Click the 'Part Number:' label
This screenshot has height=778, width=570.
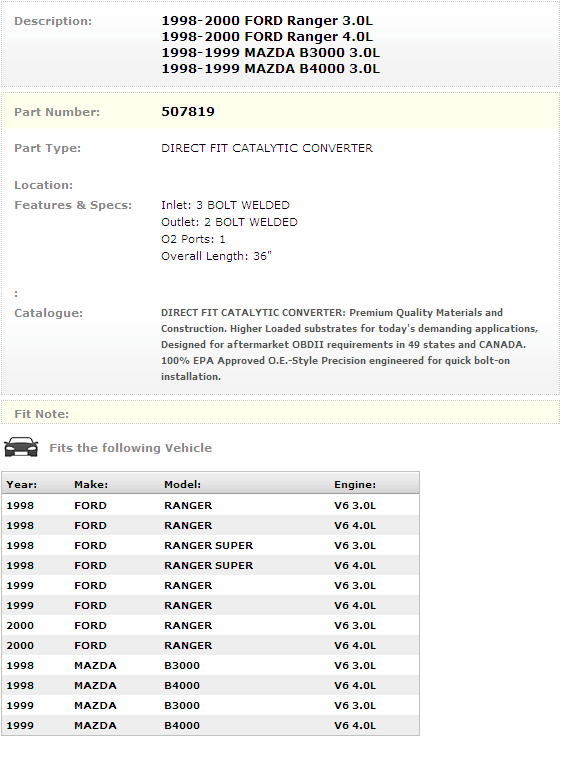pyautogui.click(x=57, y=112)
